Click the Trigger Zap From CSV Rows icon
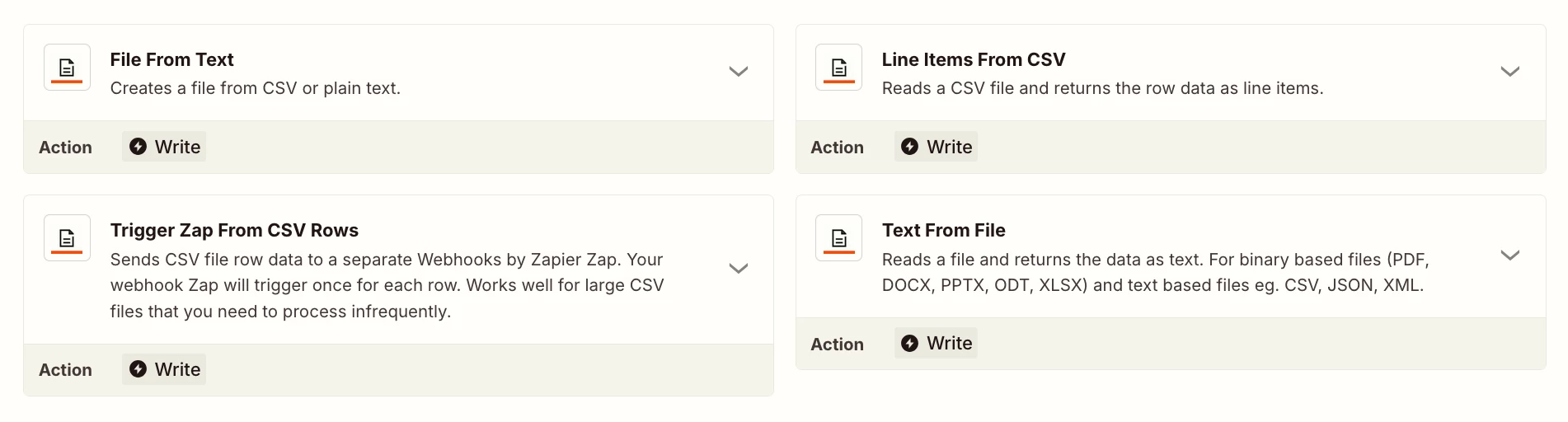This screenshot has width=1568, height=422. 67,238
